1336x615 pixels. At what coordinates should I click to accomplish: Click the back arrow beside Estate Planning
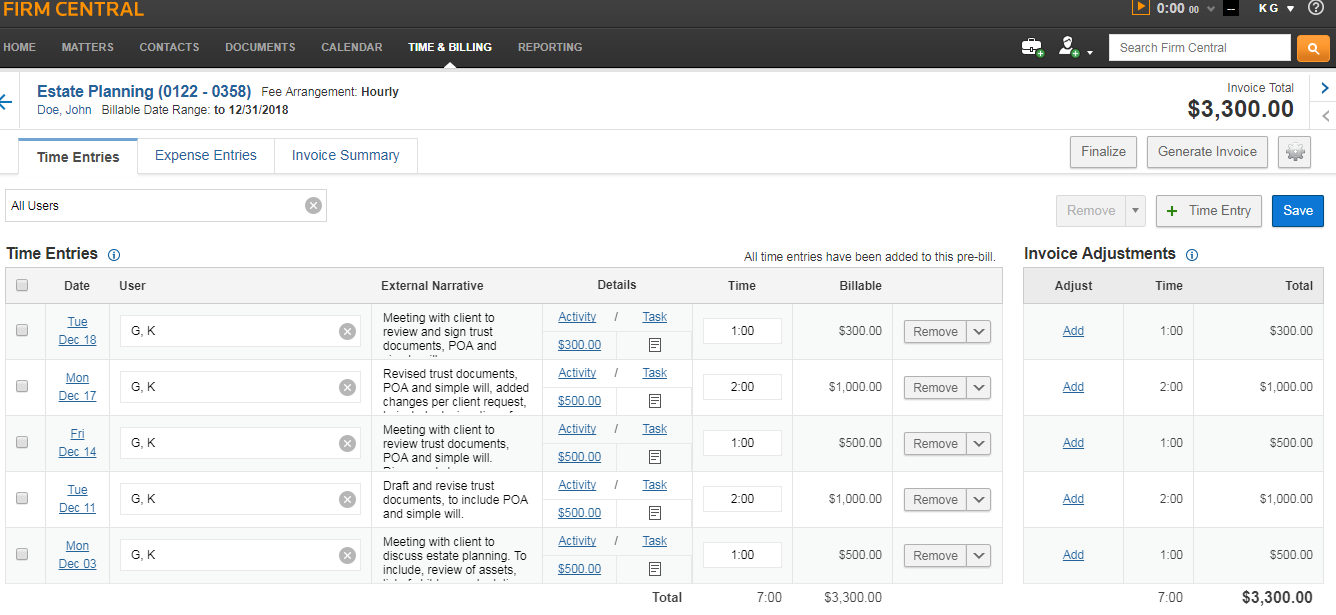[x=6, y=102]
